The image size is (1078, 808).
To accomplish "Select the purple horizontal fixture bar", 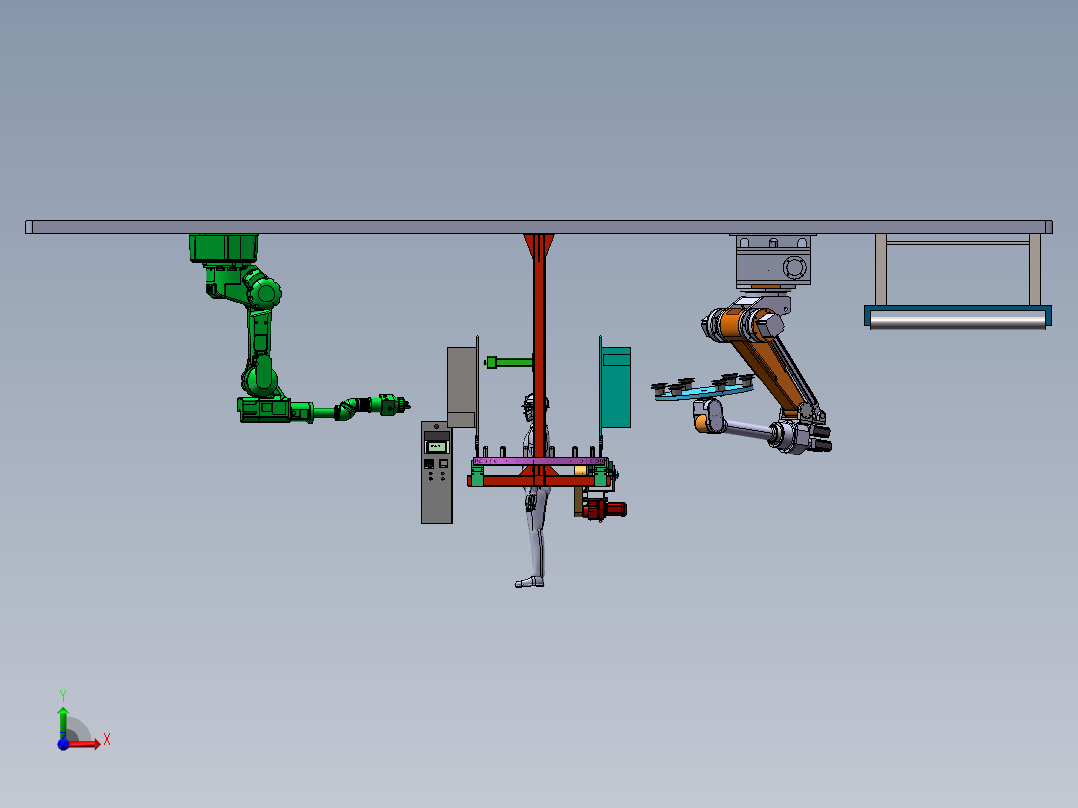I will click(x=539, y=461).
